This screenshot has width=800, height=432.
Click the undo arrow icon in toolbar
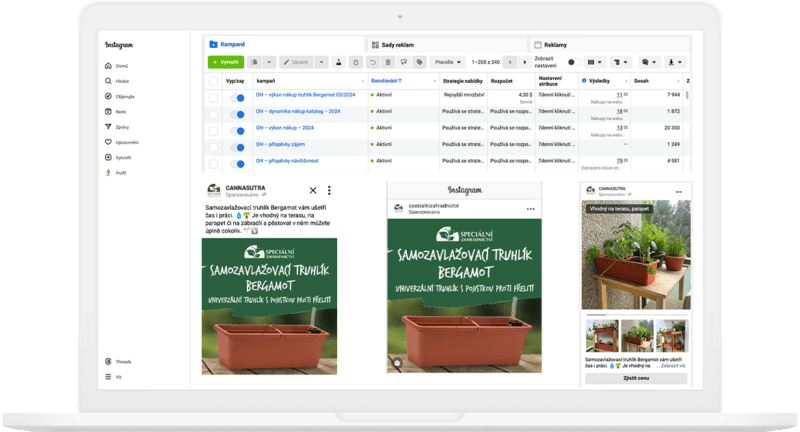(373, 62)
